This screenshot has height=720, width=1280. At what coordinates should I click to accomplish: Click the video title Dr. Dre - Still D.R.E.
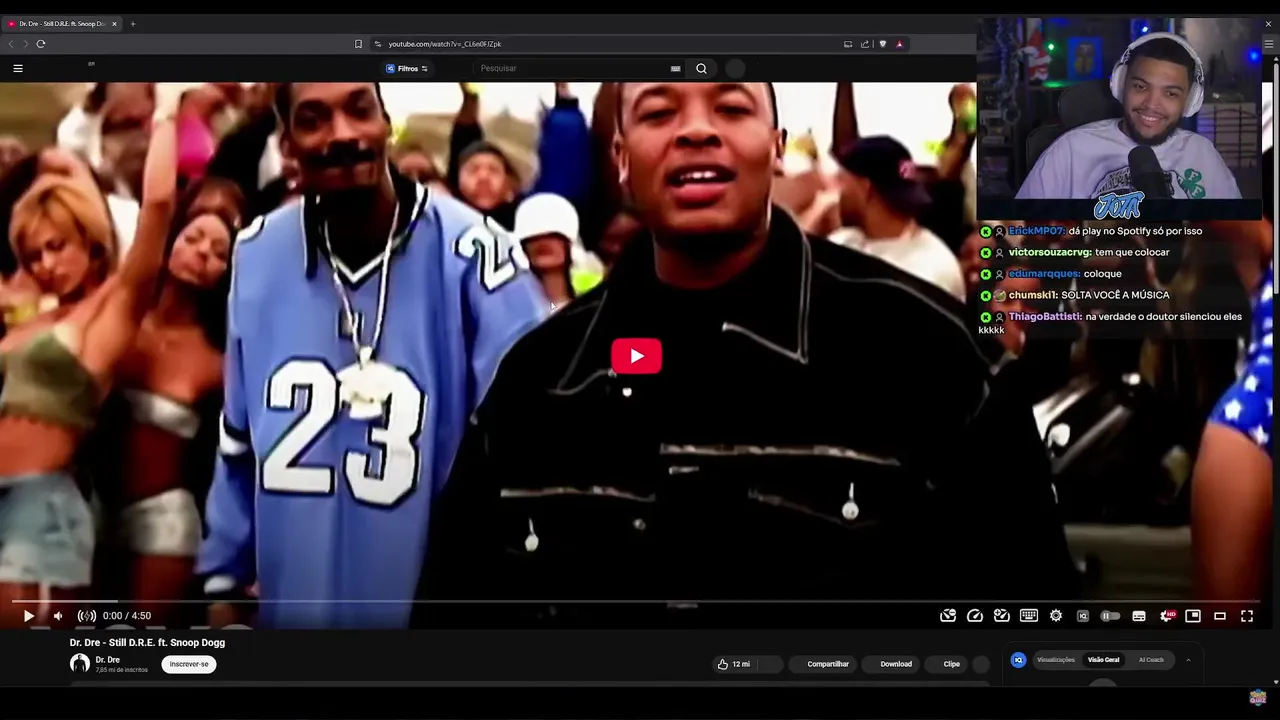147,643
